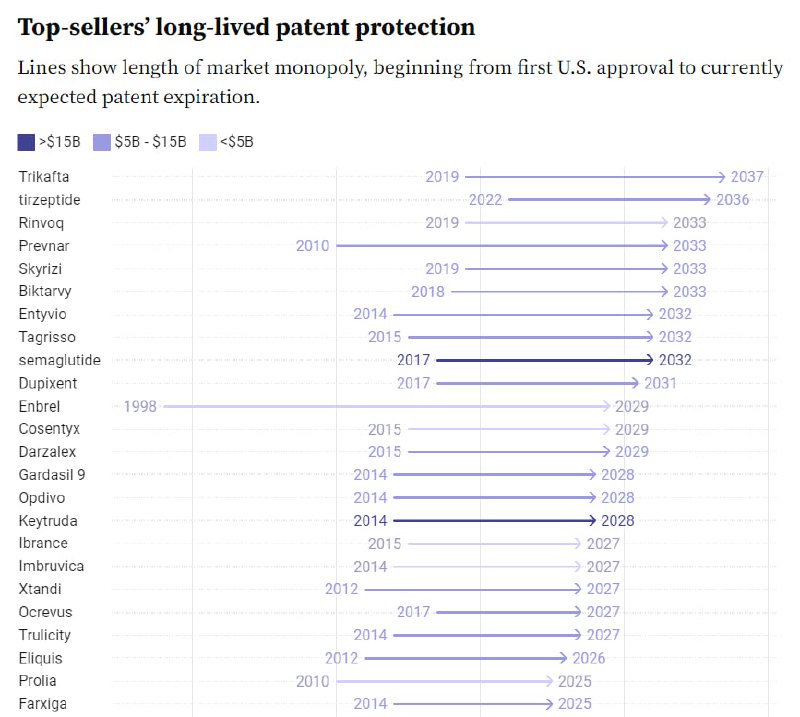
Task: Select the 1998 approval year for Enbrel
Action: [x=140, y=407]
